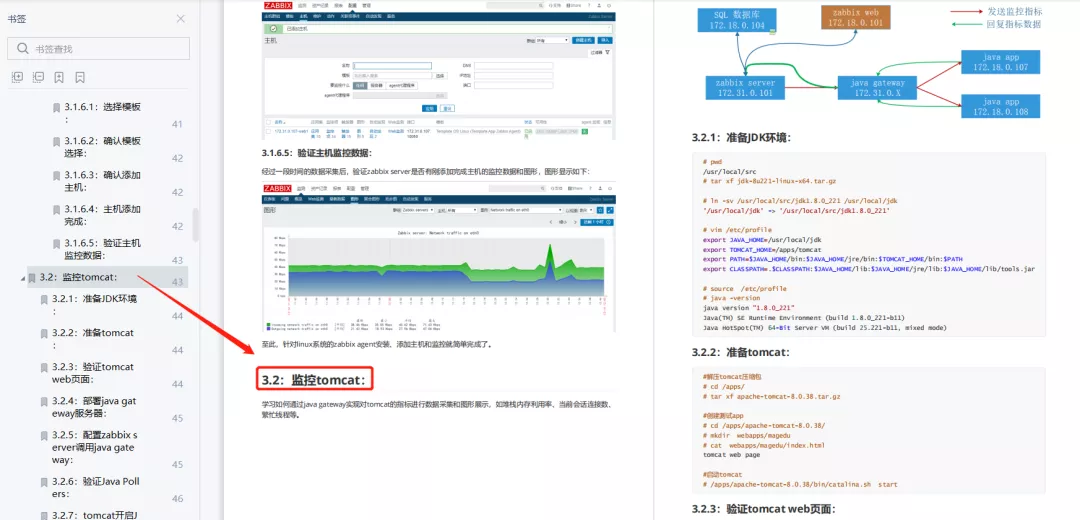Screen dimensions: 1080x520
Task: Click page number 46 beside 3.2.6
Action: point(177,498)
